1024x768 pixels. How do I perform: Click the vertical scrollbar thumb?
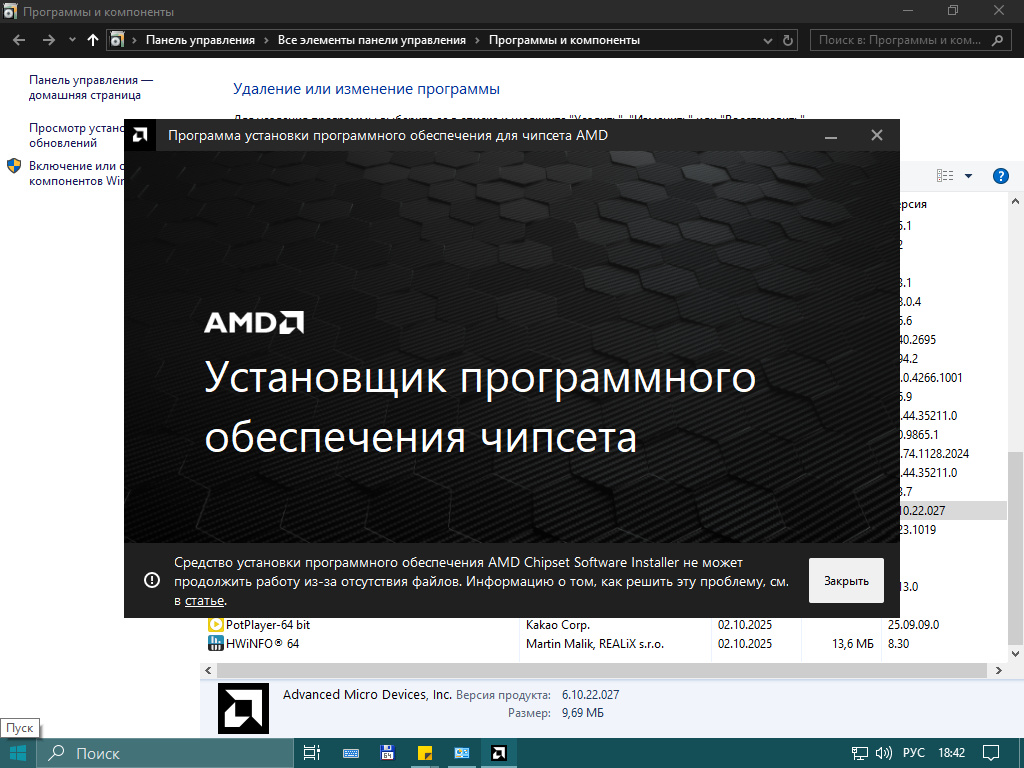pyautogui.click(x=1015, y=547)
